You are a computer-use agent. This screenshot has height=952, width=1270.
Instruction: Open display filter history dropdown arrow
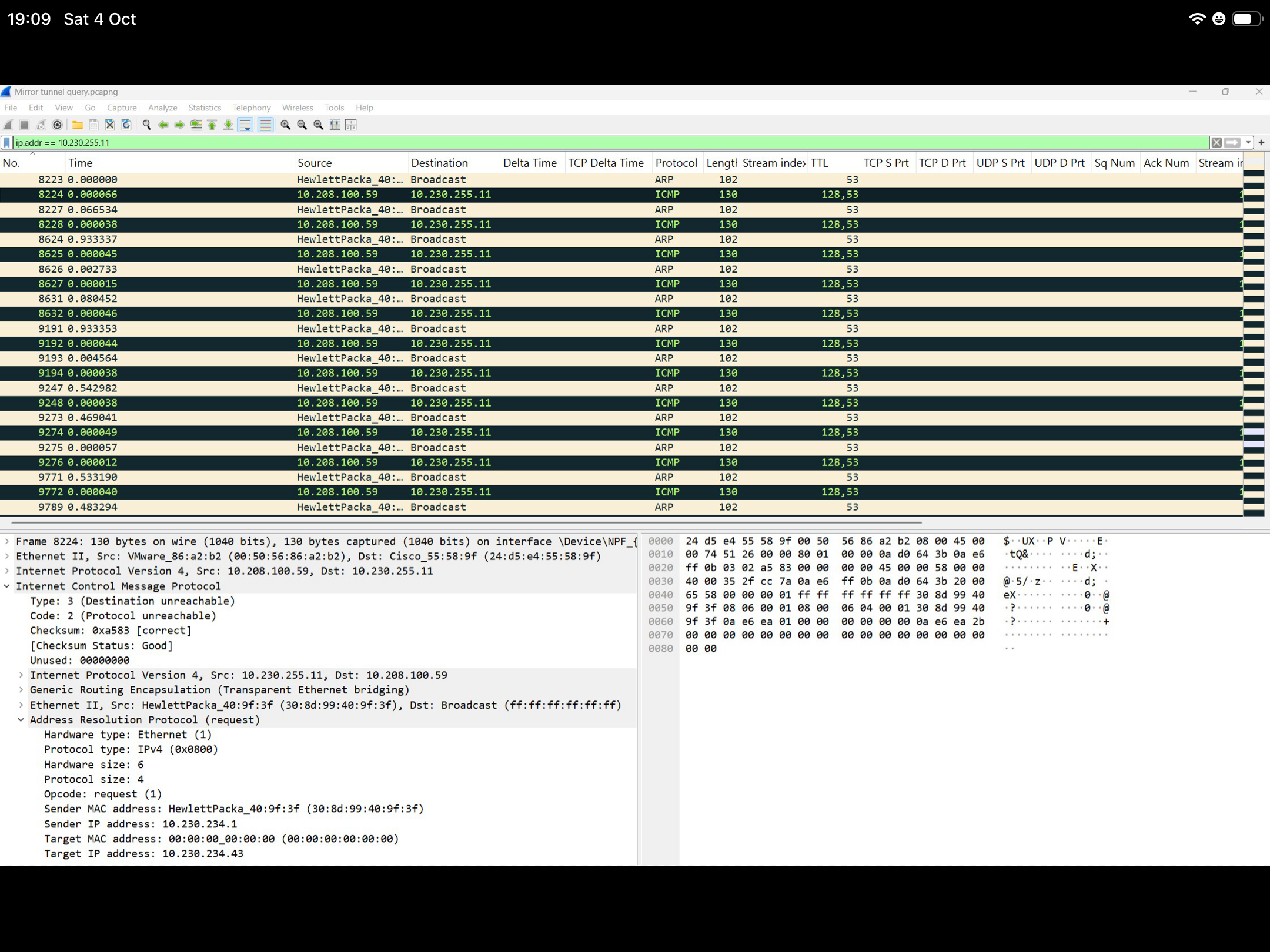(x=1248, y=142)
